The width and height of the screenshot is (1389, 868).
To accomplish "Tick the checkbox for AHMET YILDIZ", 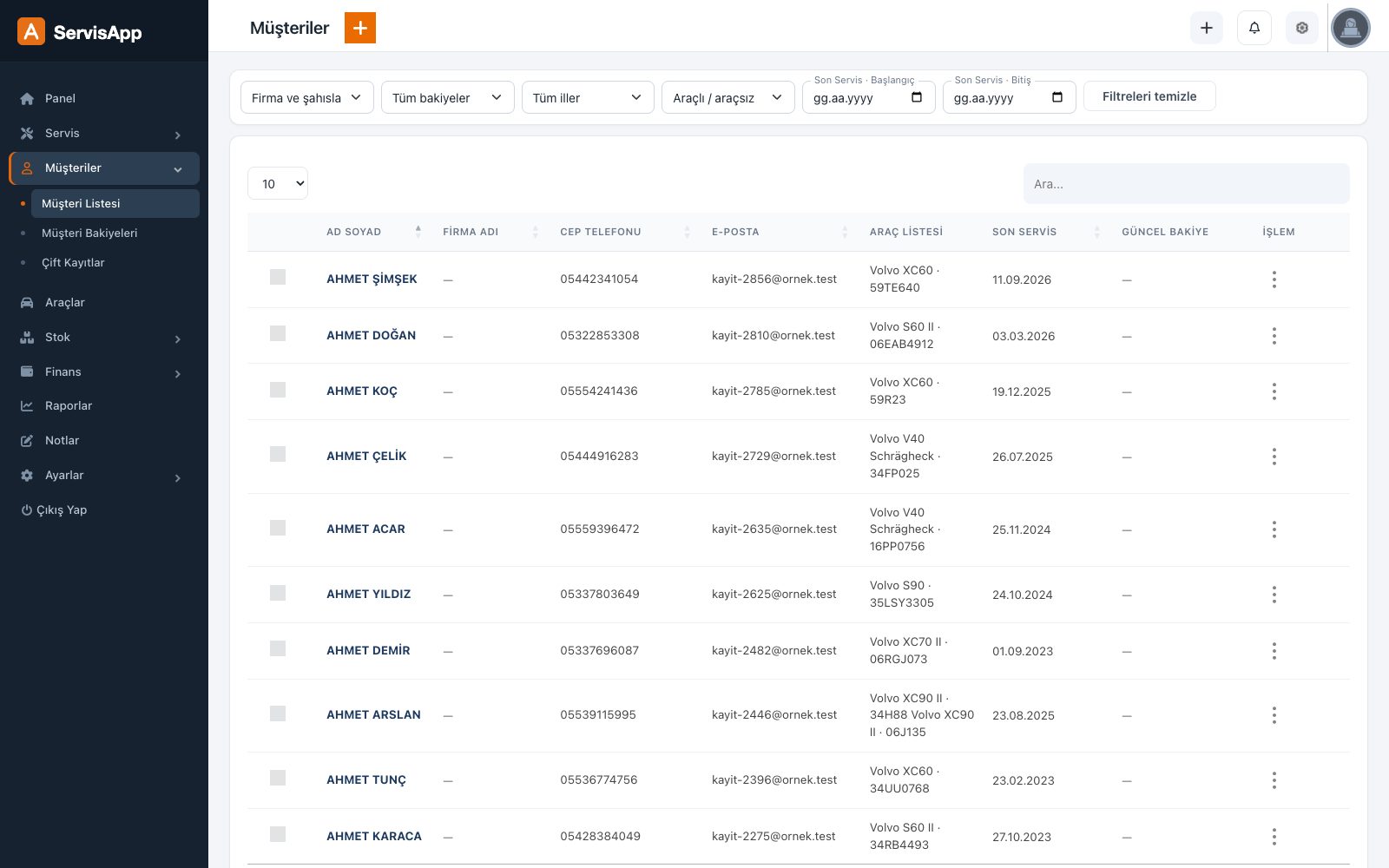I will (x=278, y=593).
